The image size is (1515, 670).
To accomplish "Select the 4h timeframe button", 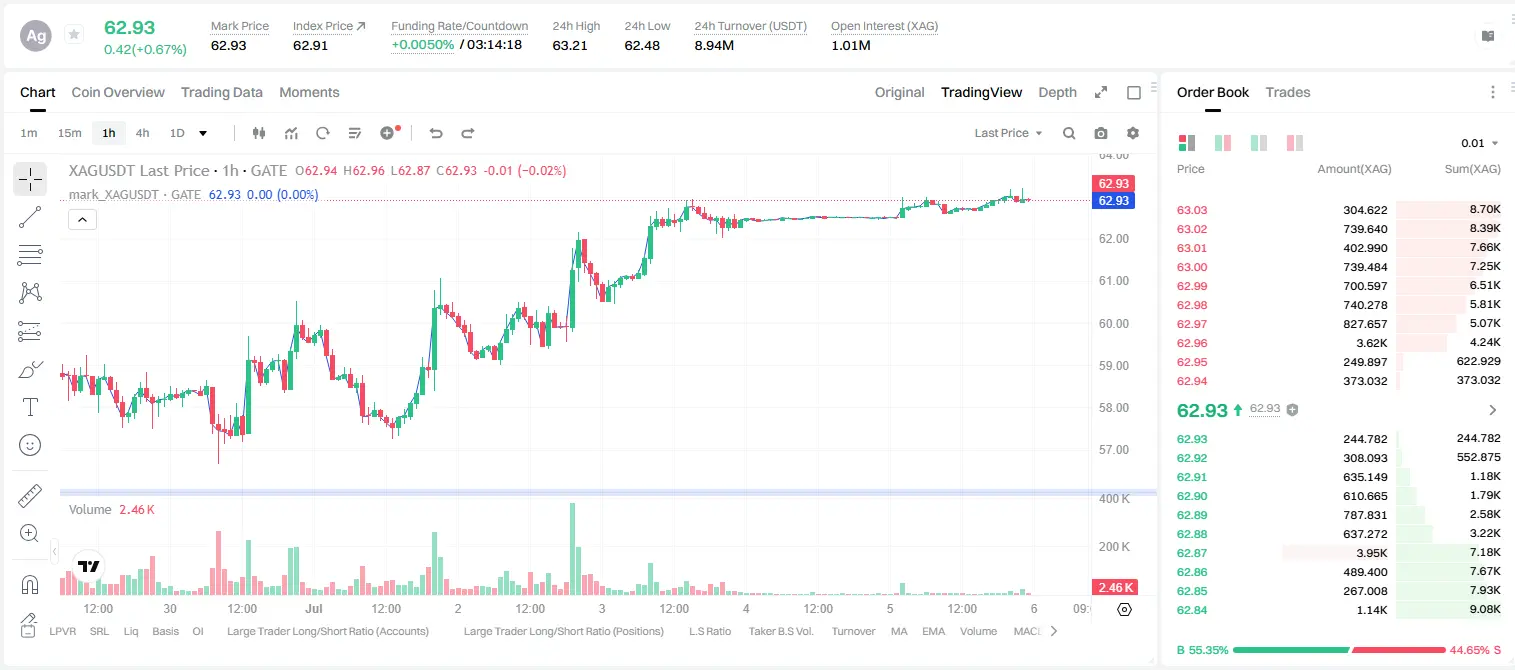I will (143, 133).
